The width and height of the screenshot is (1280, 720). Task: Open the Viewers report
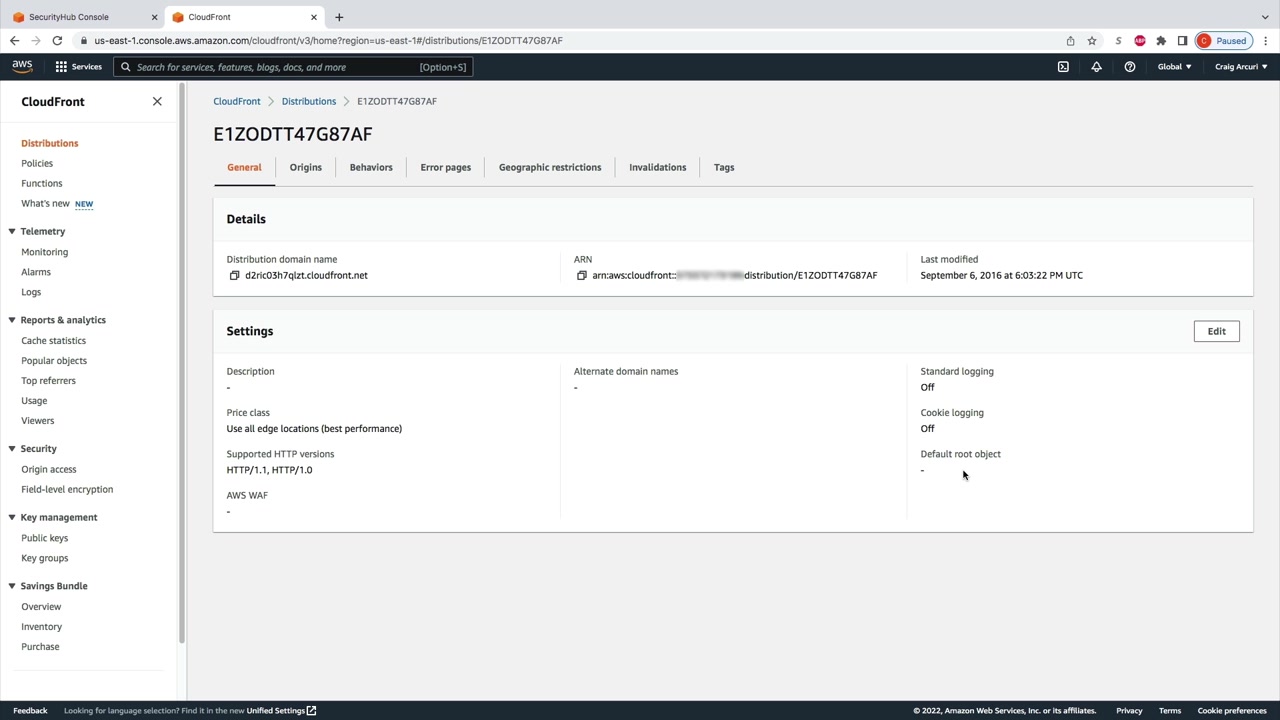pos(38,421)
